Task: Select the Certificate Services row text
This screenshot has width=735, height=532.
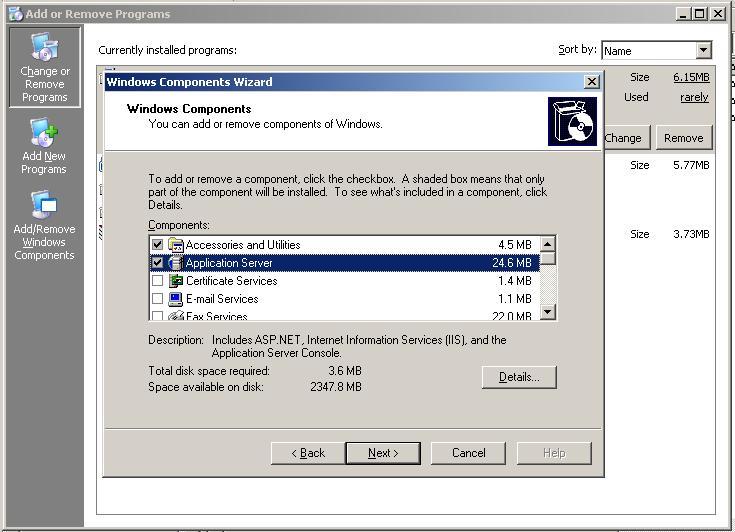Action: pos(232,281)
